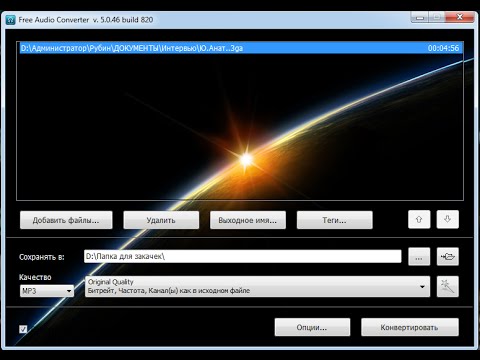Minimize the Free Audio Converter window
Image resolution: width=480 pixels, height=360 pixels.
420,17
